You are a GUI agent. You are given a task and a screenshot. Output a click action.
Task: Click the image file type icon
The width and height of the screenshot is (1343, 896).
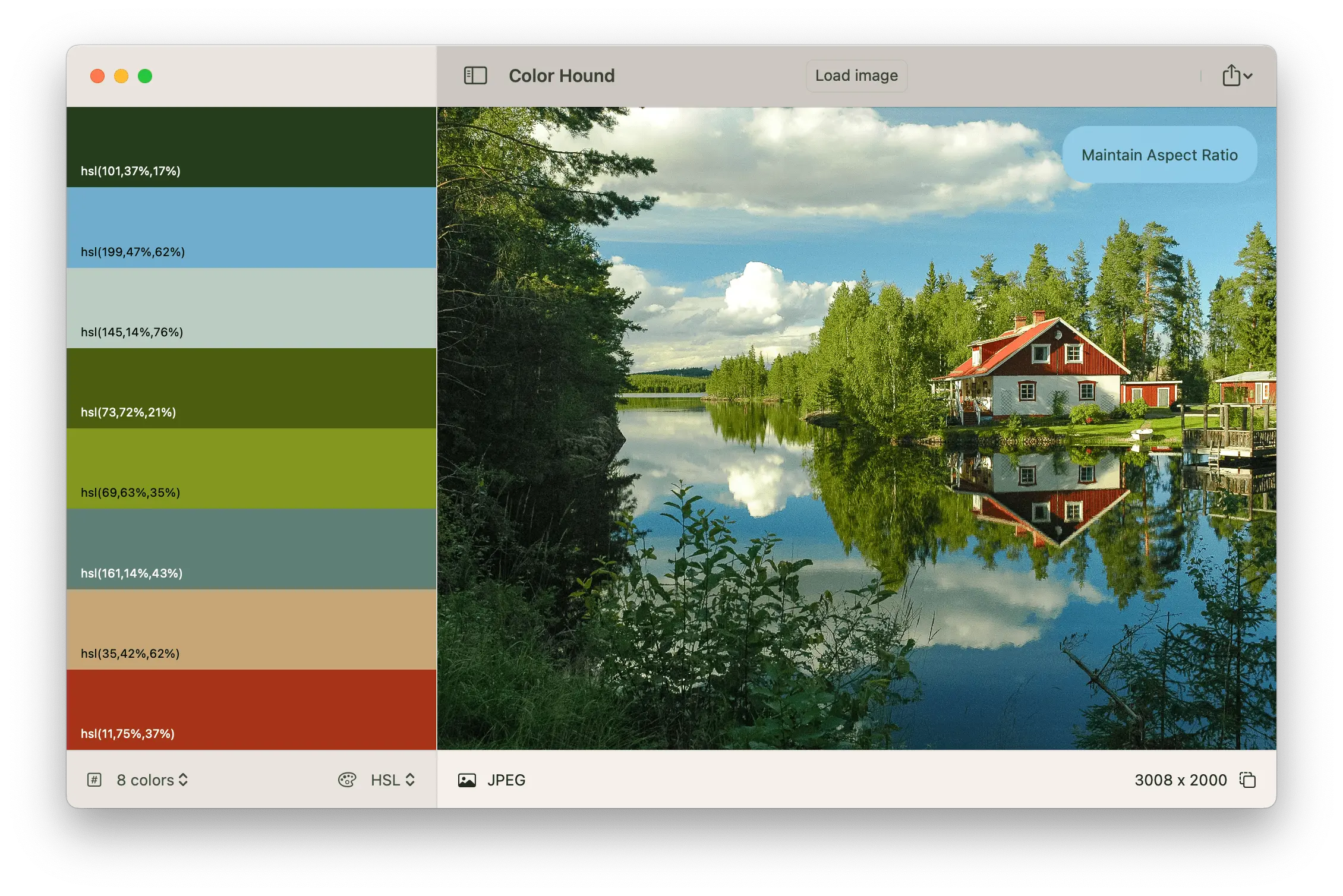[467, 780]
